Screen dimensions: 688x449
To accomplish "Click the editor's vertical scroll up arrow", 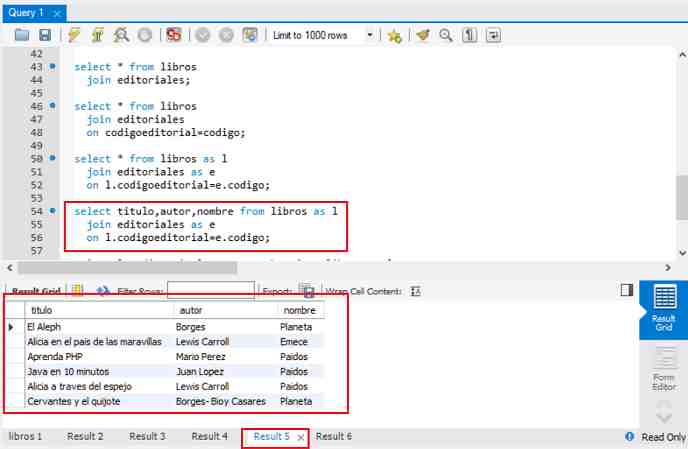I will click(682, 55).
